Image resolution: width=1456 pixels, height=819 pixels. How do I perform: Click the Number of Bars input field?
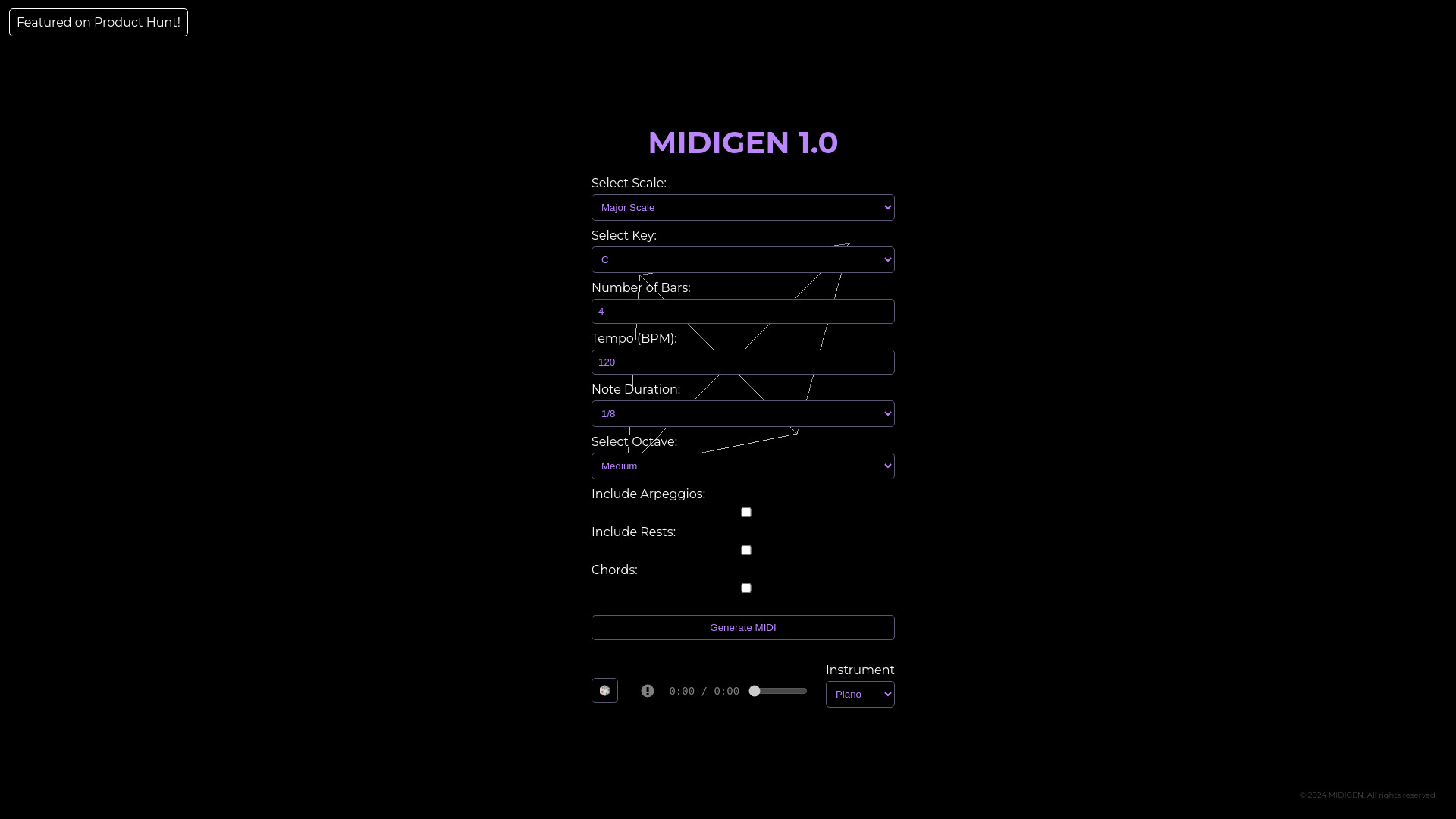click(x=743, y=311)
